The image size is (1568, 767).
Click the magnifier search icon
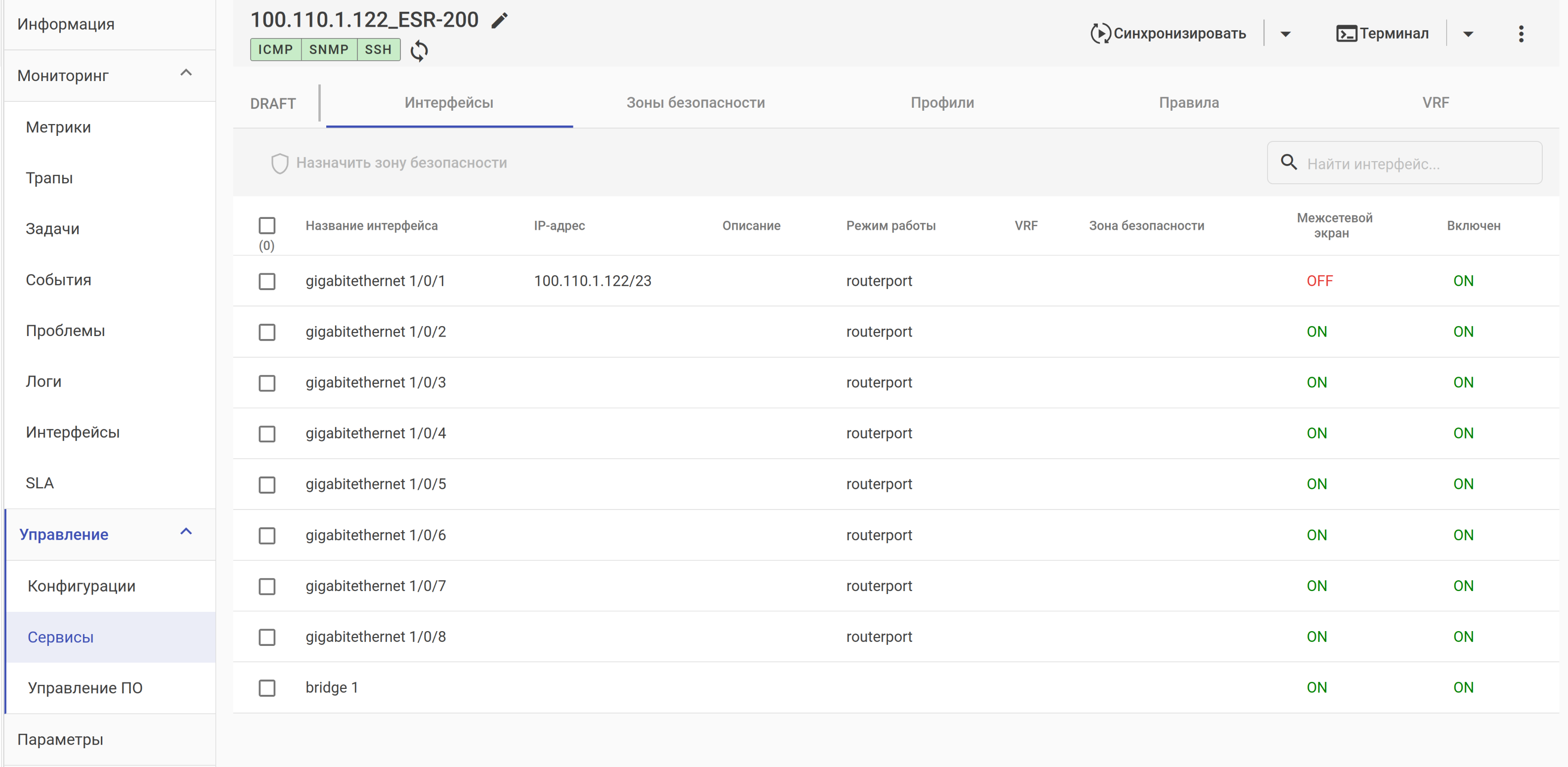point(1289,162)
